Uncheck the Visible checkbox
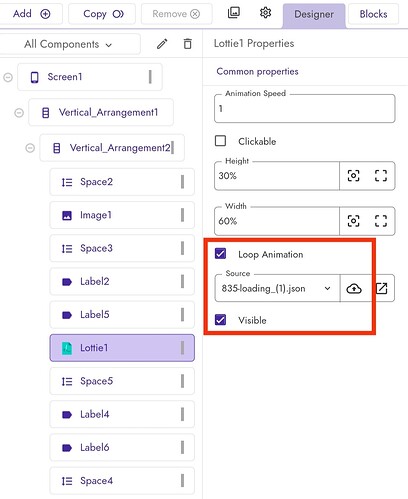Viewport: 408px width, 499px height. [x=220, y=320]
